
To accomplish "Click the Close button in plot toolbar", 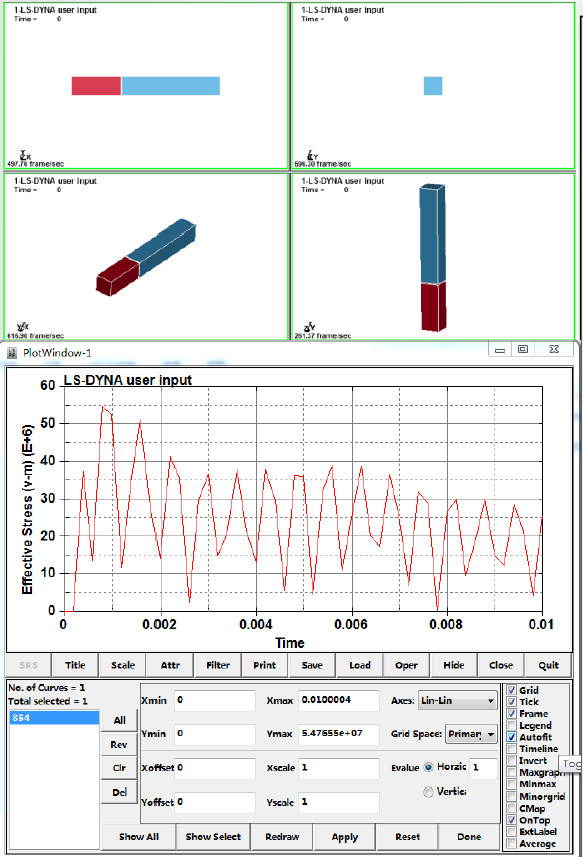I will pos(501,665).
